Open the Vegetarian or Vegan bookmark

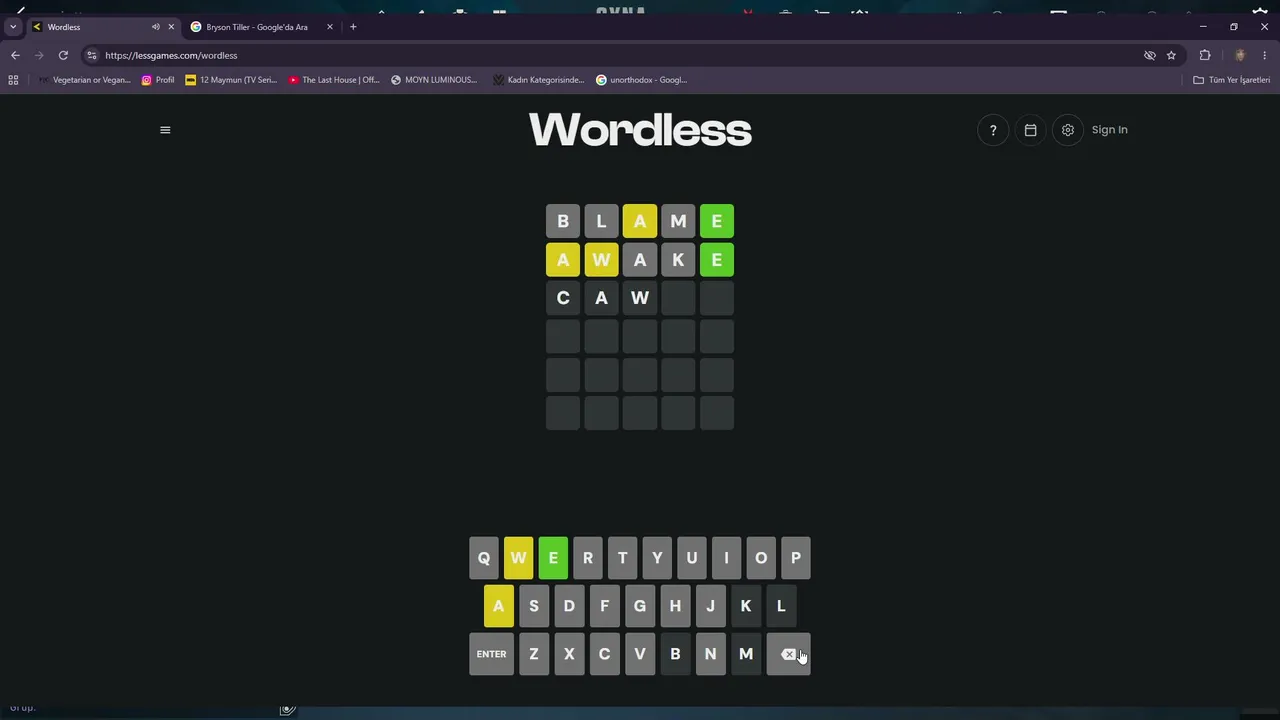84,80
